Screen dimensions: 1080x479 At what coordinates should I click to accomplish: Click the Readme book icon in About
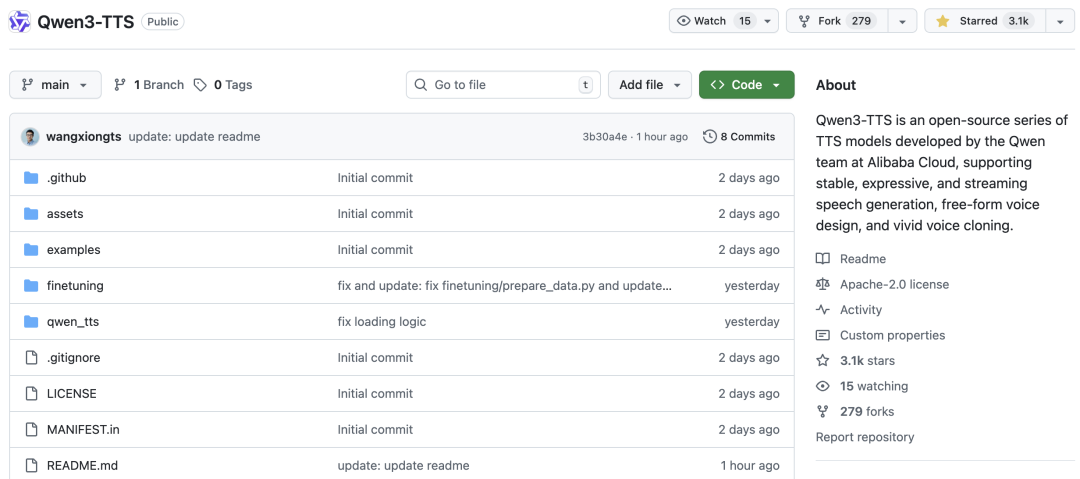822,259
